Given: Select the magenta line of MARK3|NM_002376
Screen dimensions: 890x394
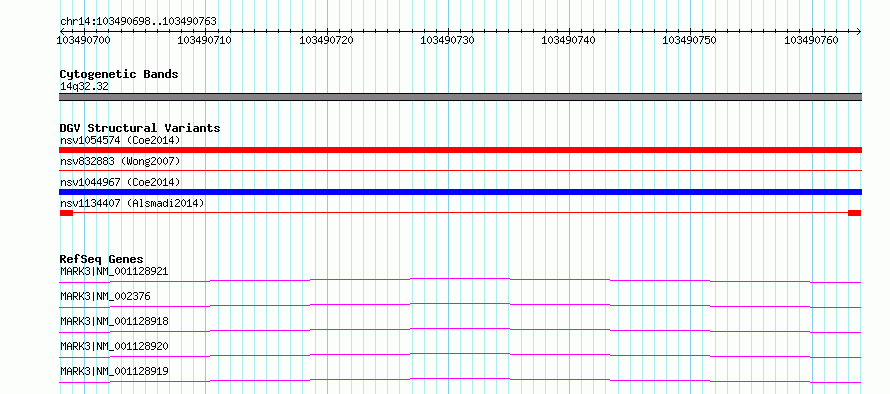Looking at the screenshot, I should point(460,305).
